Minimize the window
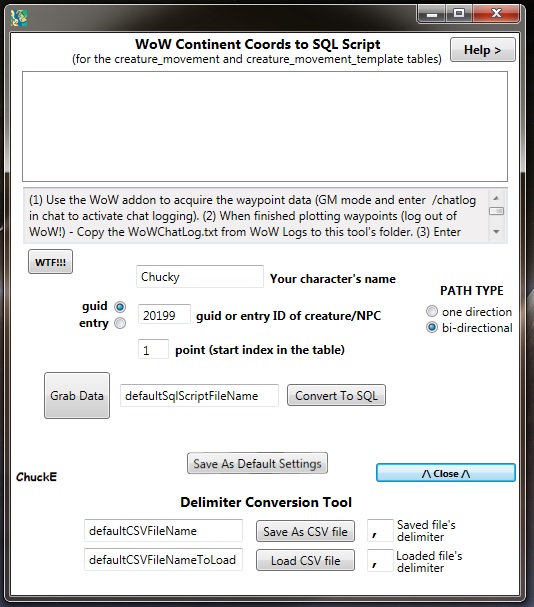 [x=432, y=14]
